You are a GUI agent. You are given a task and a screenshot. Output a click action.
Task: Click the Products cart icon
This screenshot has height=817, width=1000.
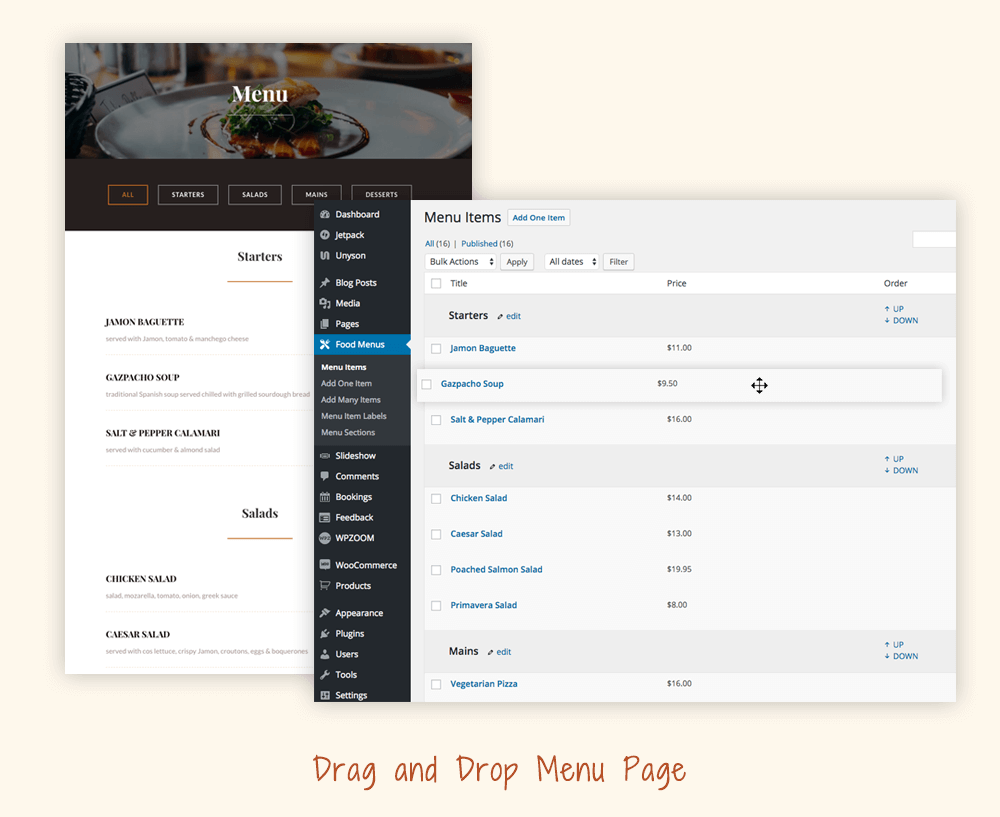click(x=325, y=585)
